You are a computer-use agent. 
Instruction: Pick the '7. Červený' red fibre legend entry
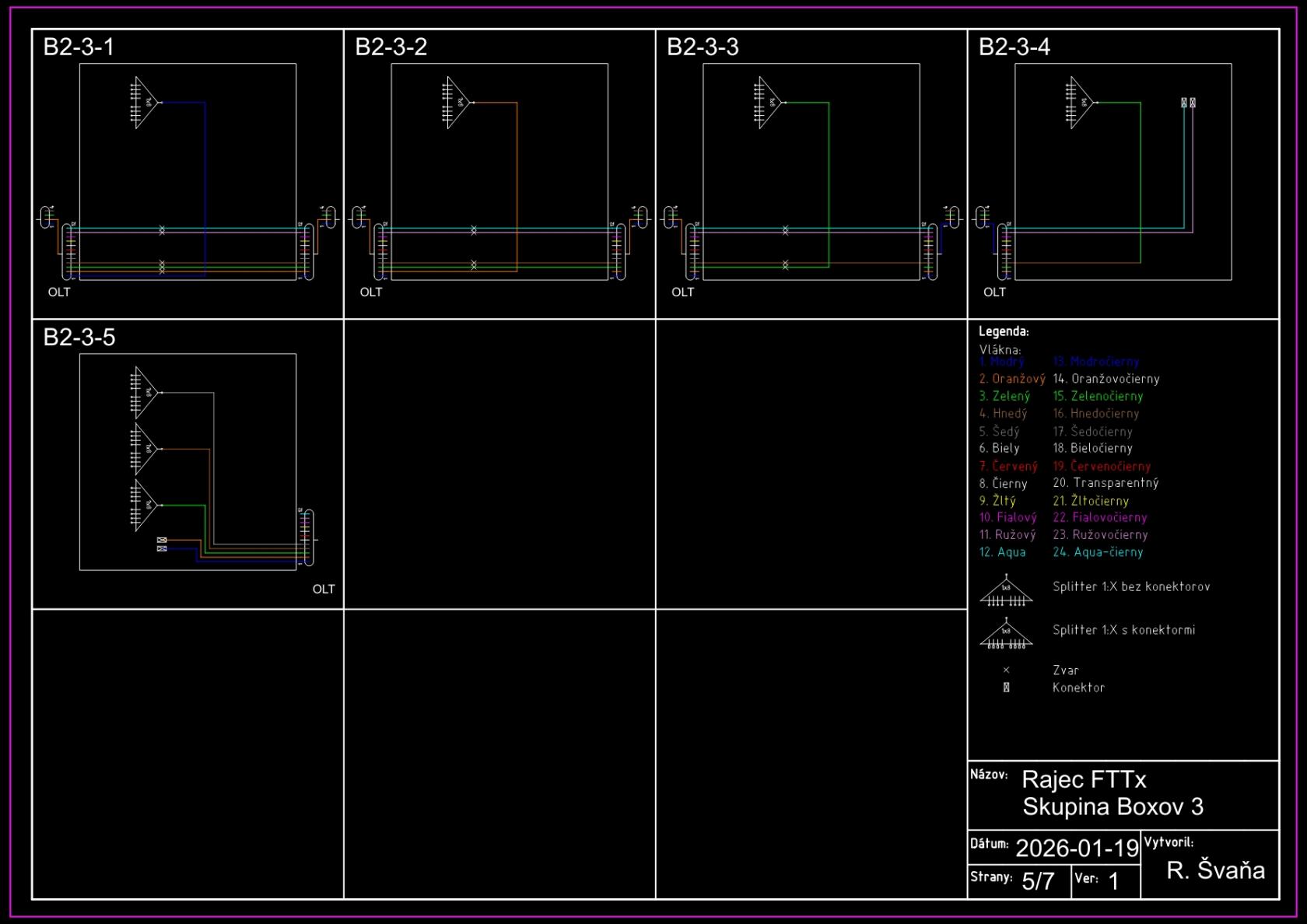coord(1008,467)
